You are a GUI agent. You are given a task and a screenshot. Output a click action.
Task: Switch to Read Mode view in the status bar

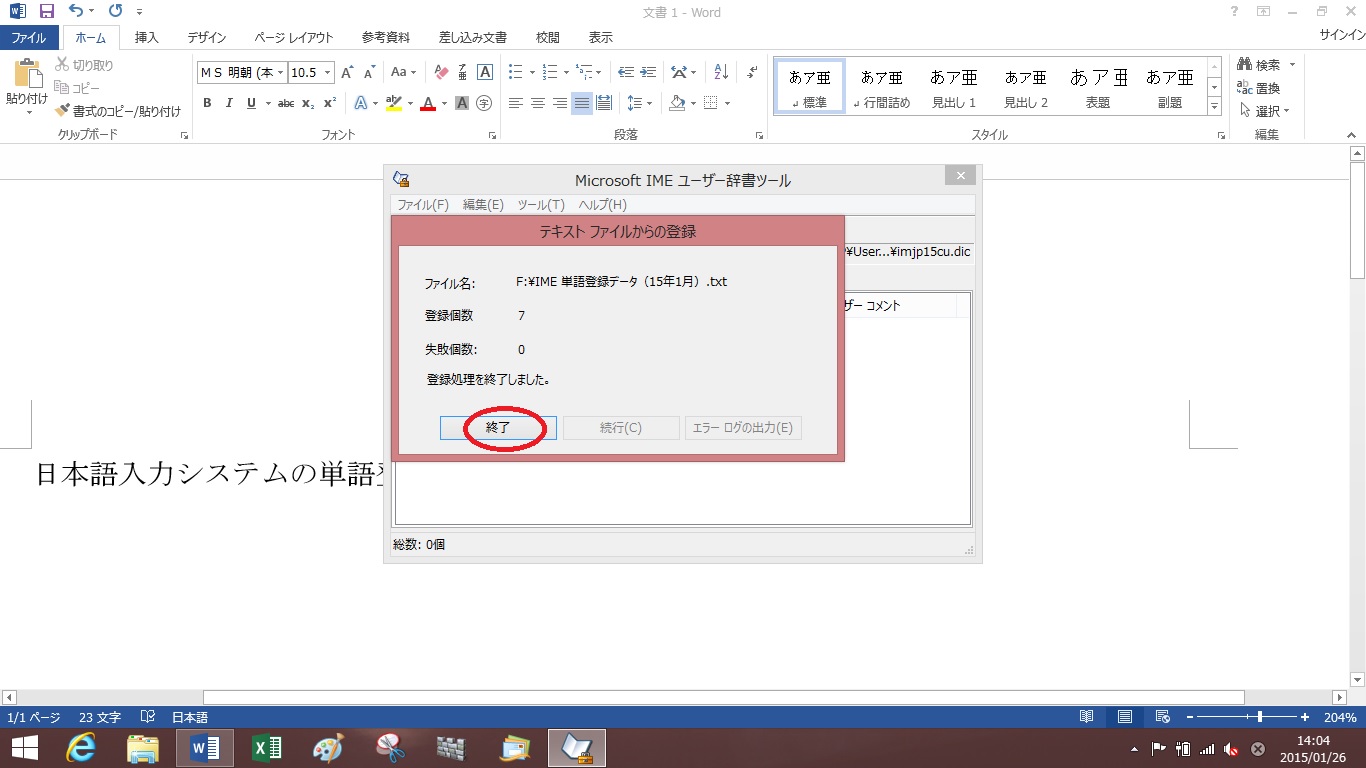tap(1087, 717)
